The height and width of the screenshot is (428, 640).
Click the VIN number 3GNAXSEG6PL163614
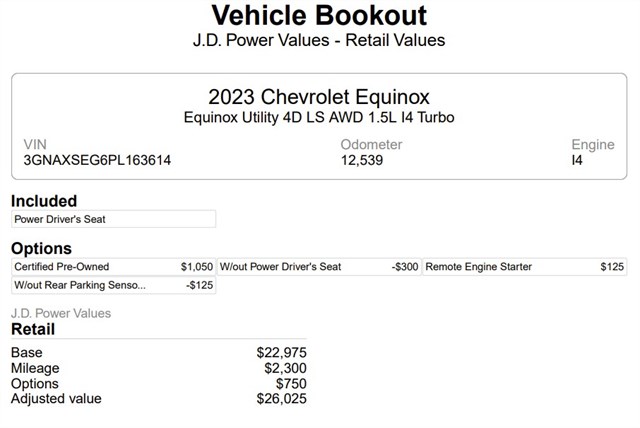pos(97,160)
